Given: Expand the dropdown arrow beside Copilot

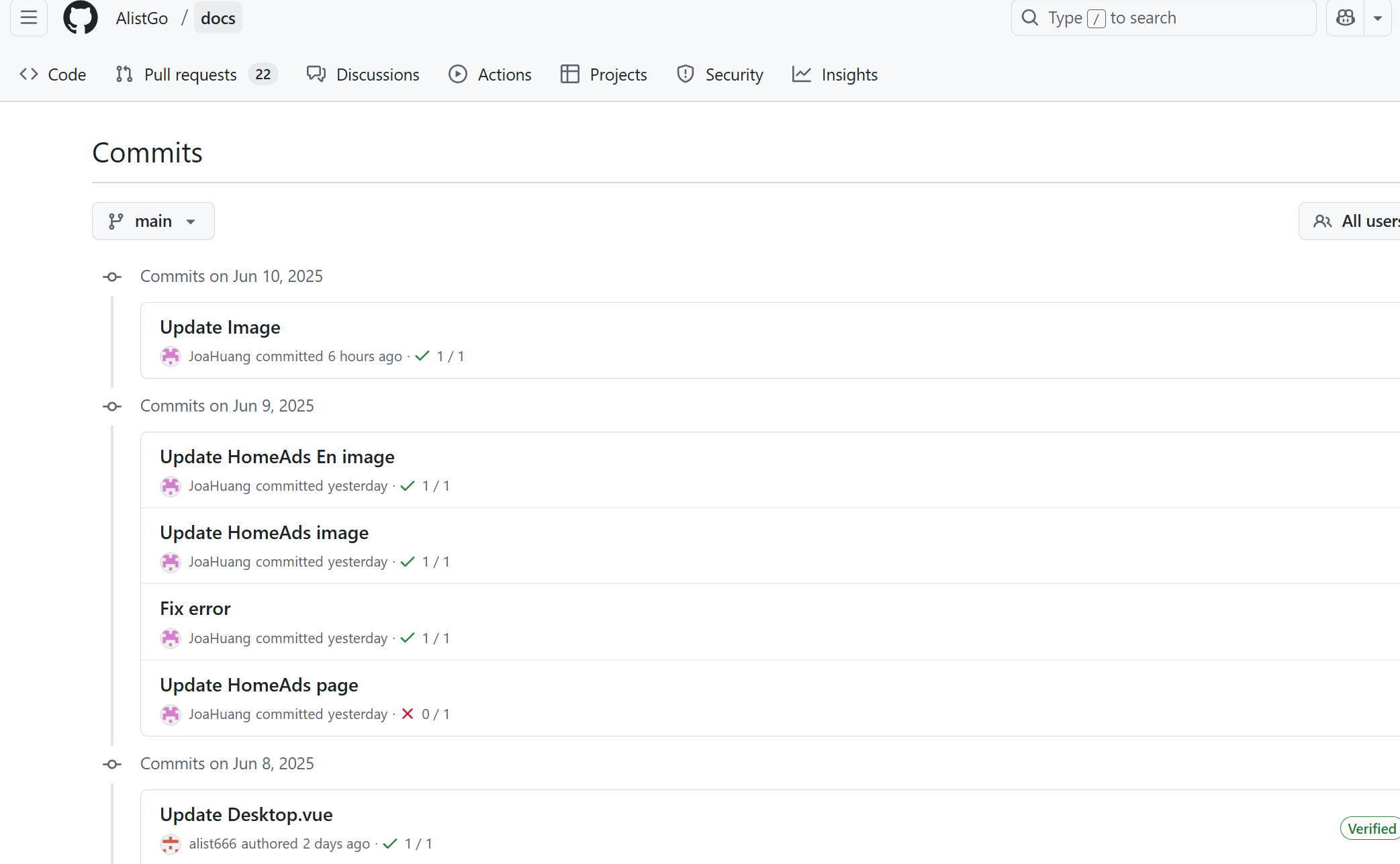Looking at the screenshot, I should point(1378,18).
